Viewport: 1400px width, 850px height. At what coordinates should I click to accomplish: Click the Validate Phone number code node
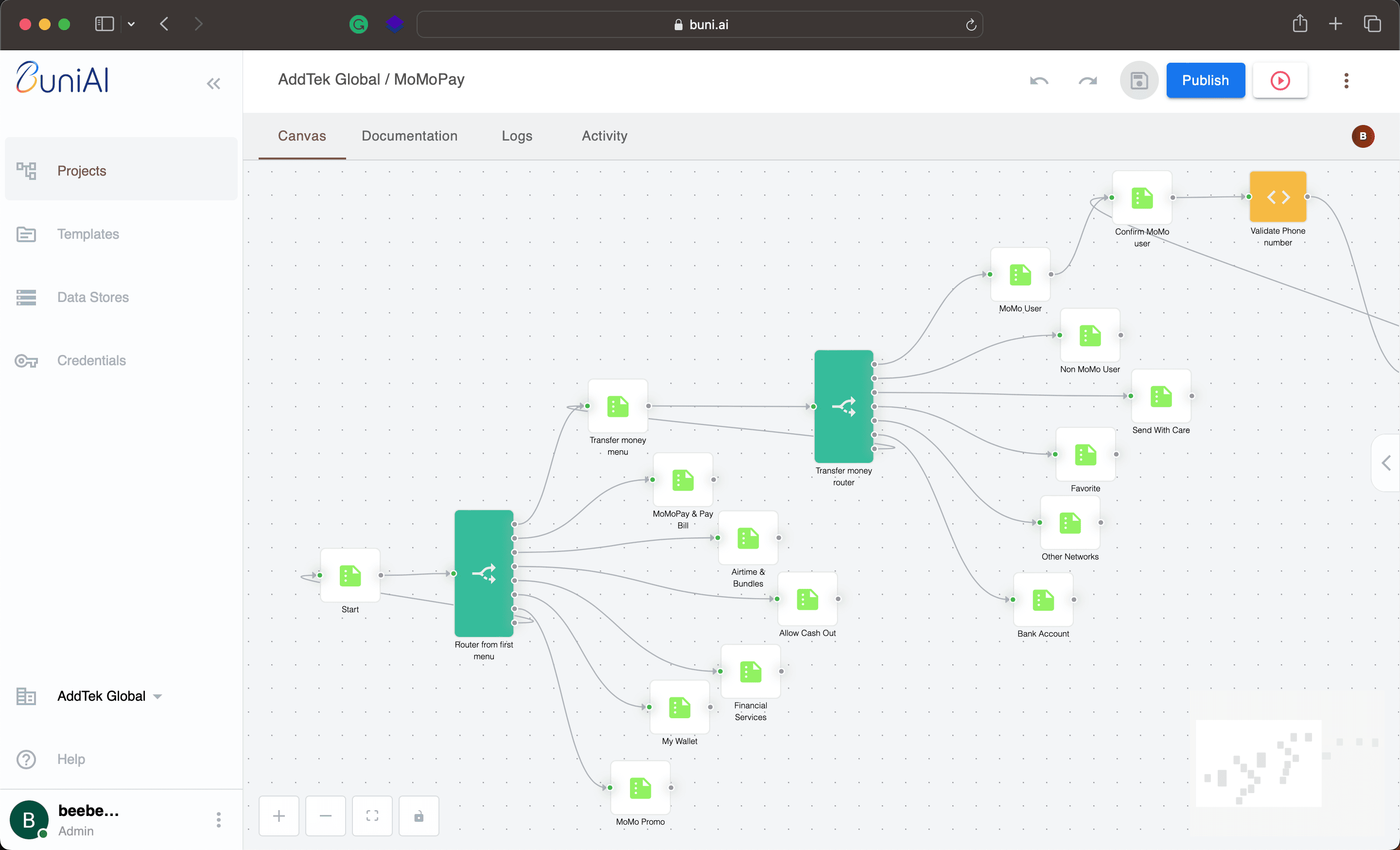(1278, 196)
